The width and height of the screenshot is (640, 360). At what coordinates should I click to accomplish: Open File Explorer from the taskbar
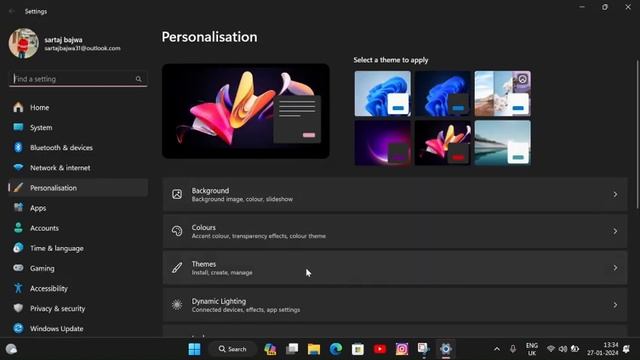pos(314,349)
